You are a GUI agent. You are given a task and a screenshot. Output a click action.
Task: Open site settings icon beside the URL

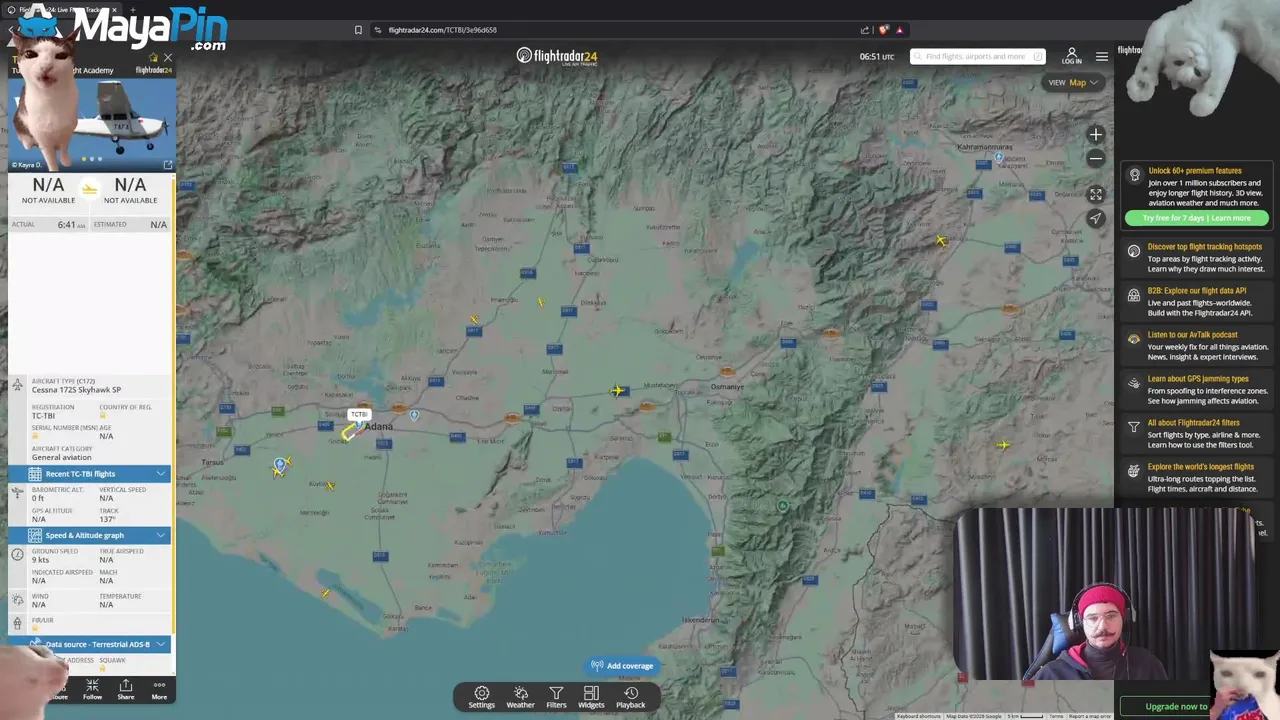(378, 30)
